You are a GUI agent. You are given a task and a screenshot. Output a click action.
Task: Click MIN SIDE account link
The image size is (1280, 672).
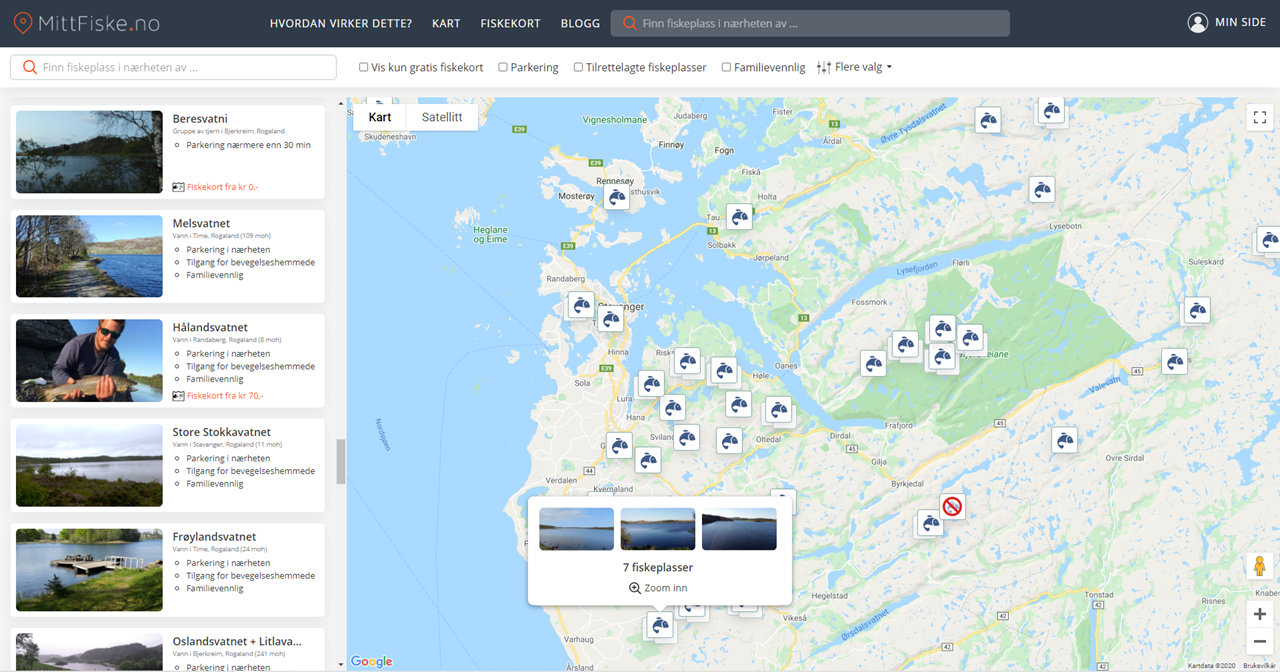pyautogui.click(x=1240, y=23)
